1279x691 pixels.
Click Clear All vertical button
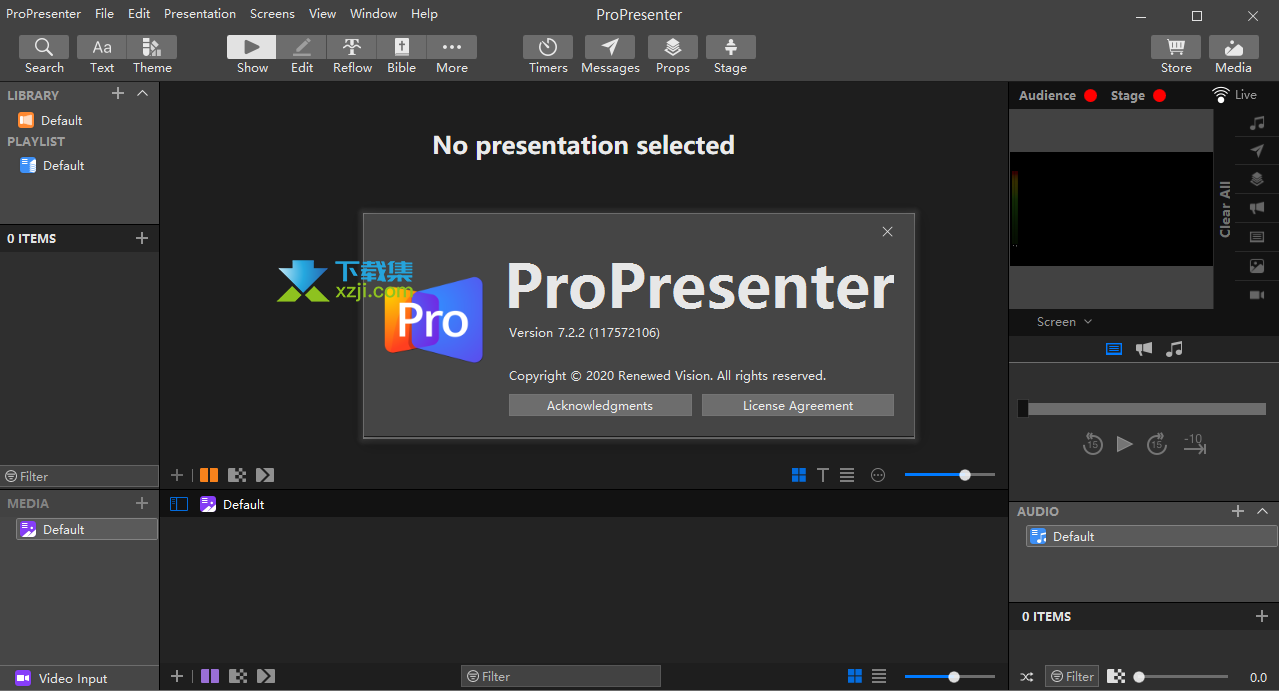pos(1225,209)
